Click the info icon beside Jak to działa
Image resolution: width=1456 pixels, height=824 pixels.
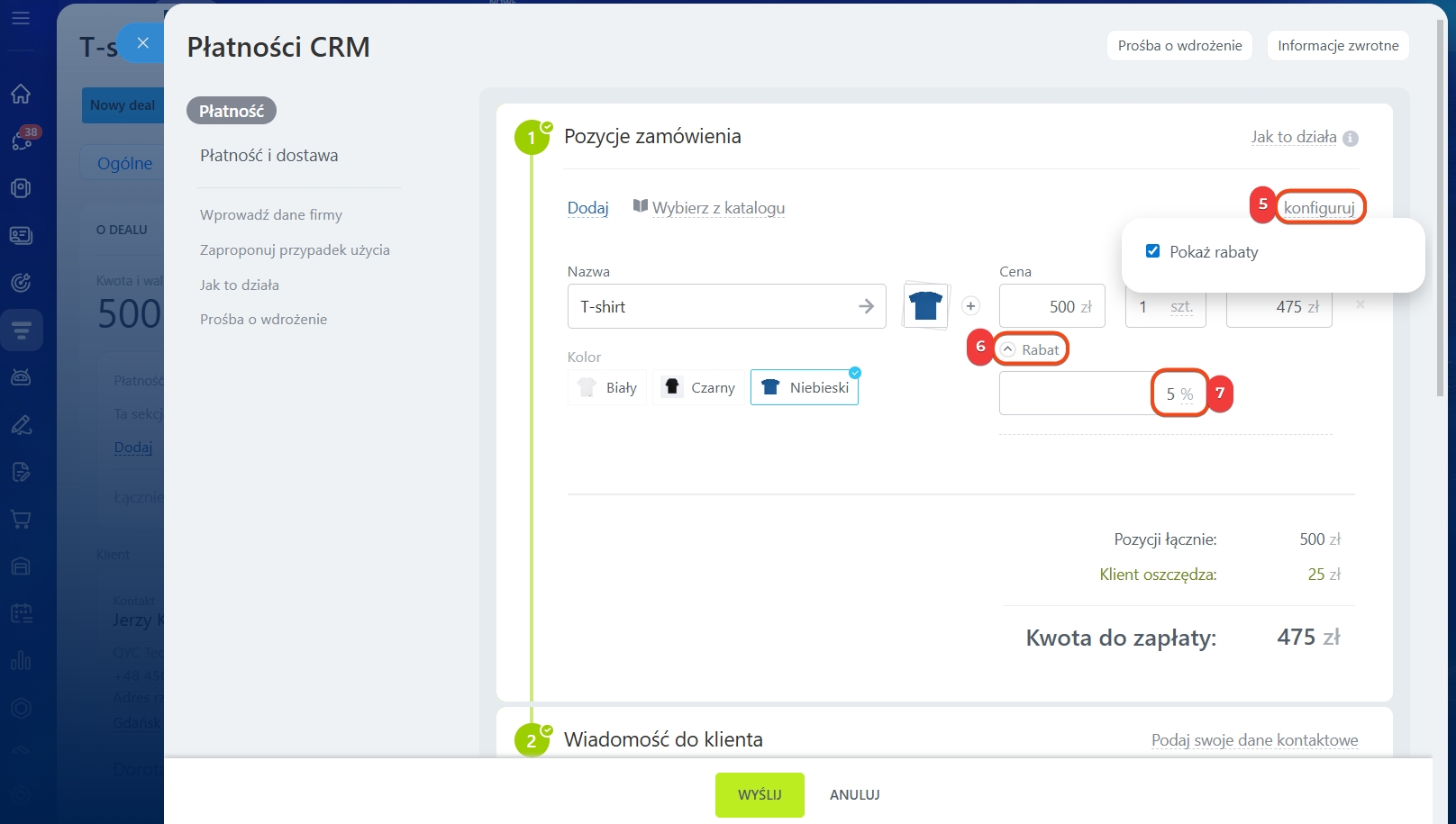point(1350,139)
